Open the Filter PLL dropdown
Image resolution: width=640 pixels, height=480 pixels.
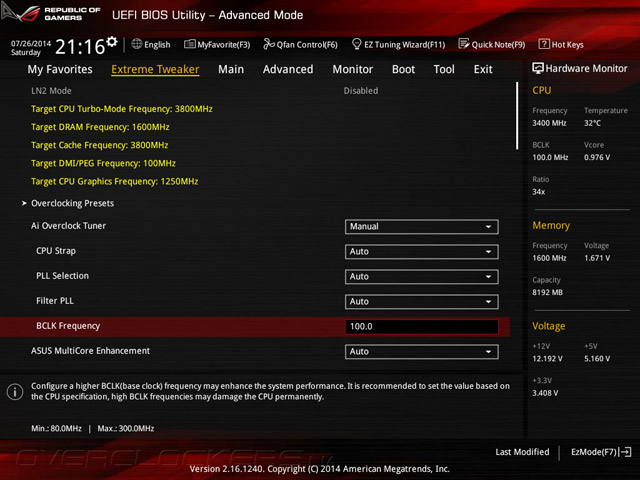click(x=422, y=301)
